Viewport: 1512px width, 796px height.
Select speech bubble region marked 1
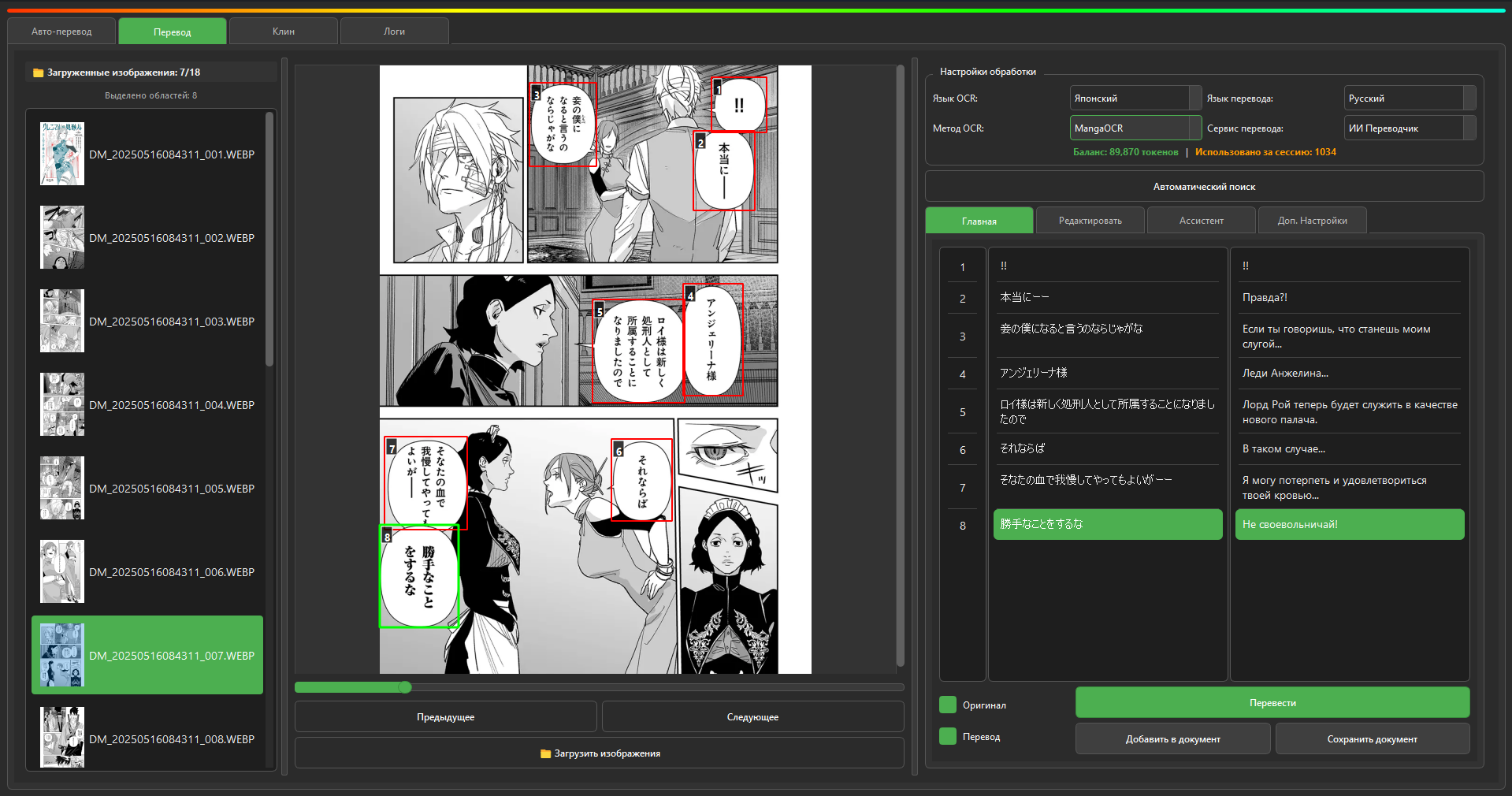click(739, 105)
